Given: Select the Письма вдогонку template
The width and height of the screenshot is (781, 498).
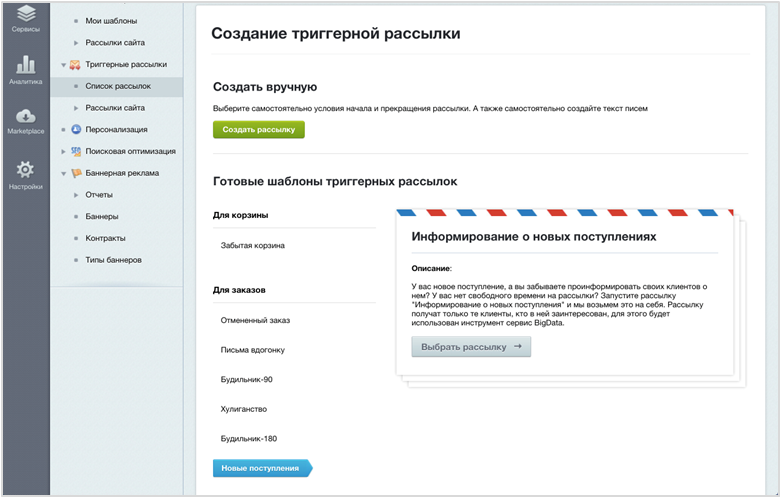Looking at the screenshot, I should click(x=253, y=350).
